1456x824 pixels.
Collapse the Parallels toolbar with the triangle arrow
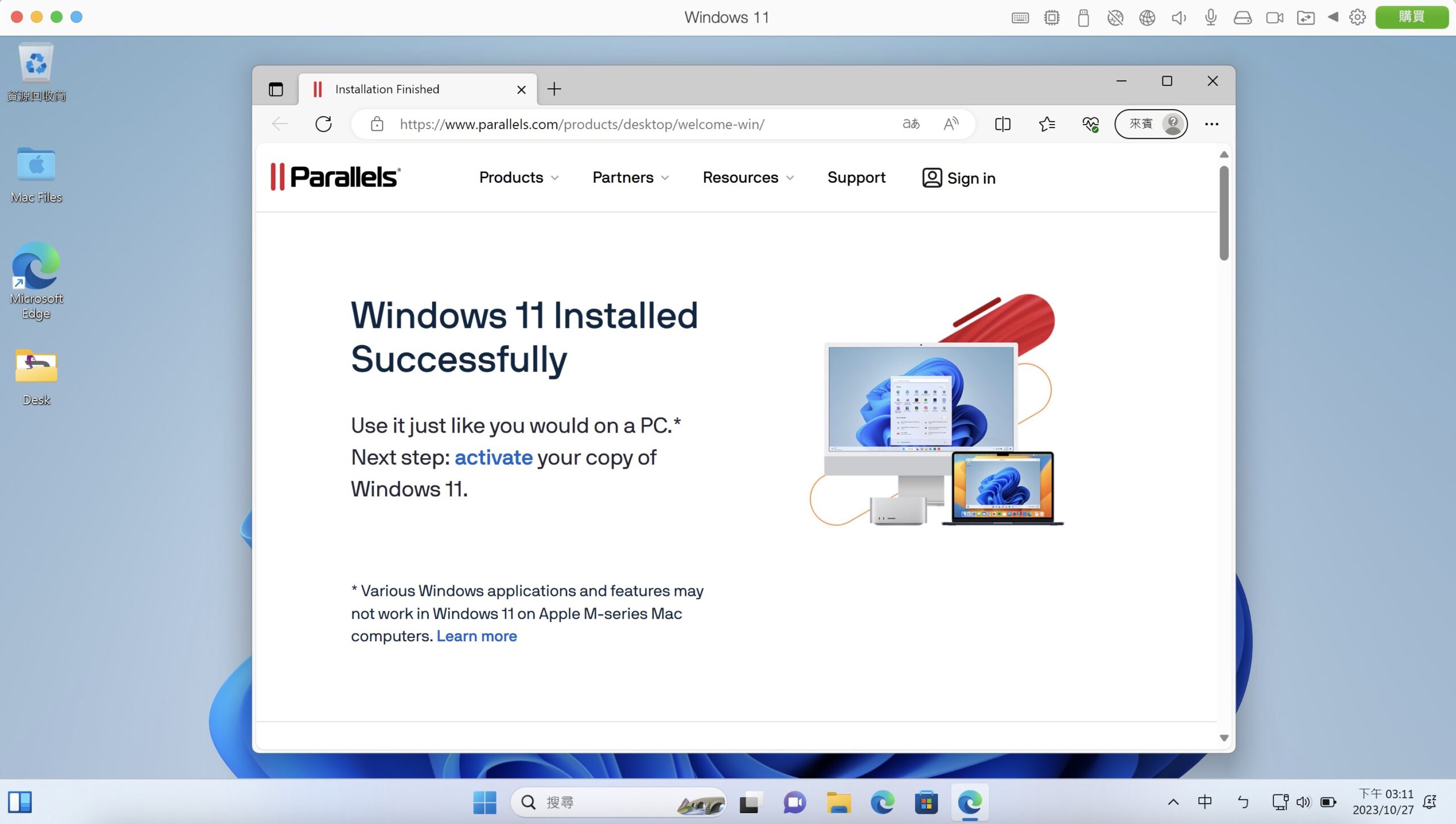click(x=1333, y=17)
